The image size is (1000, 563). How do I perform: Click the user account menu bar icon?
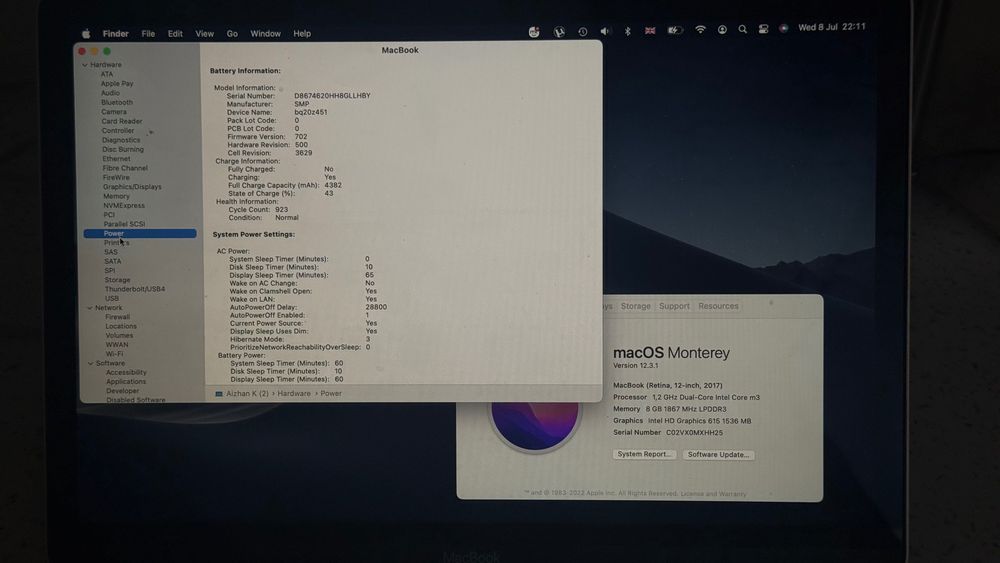click(722, 29)
